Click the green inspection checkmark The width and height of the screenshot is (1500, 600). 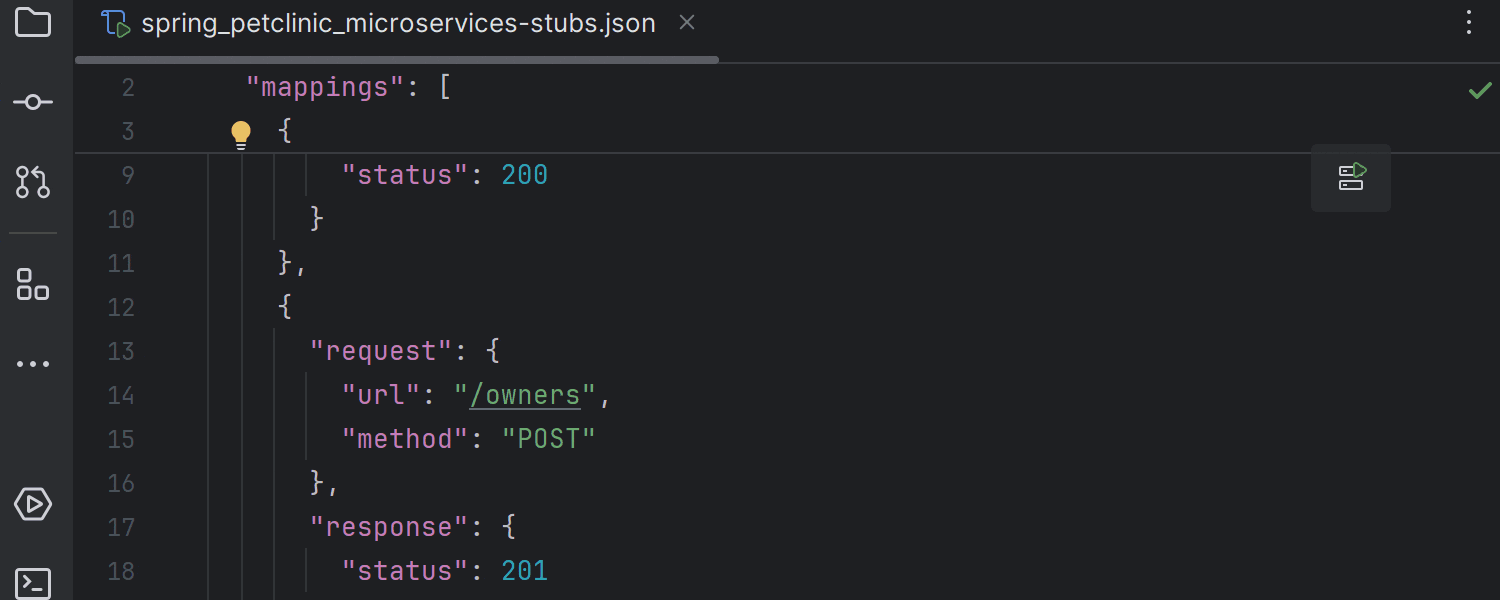pyautogui.click(x=1479, y=91)
